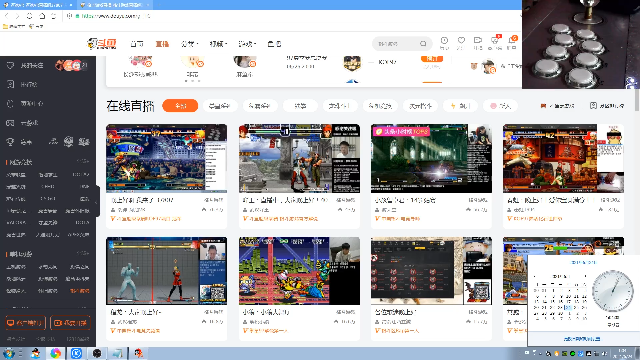Click the orange monitor button at the sidebar bottom
Screen dimensions: 640x360
point(25,323)
